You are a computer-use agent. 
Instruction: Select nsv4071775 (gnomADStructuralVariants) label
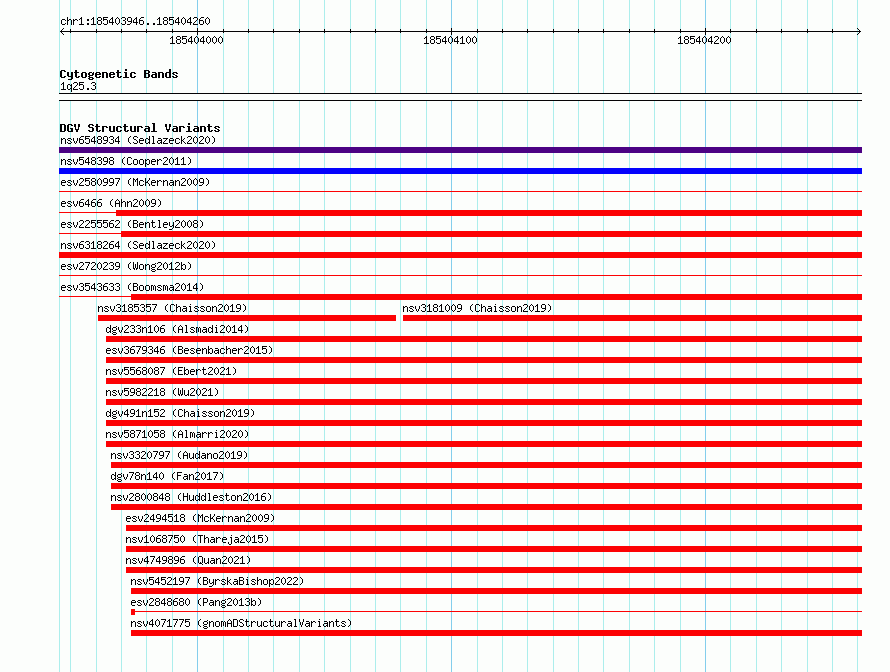[x=241, y=623]
